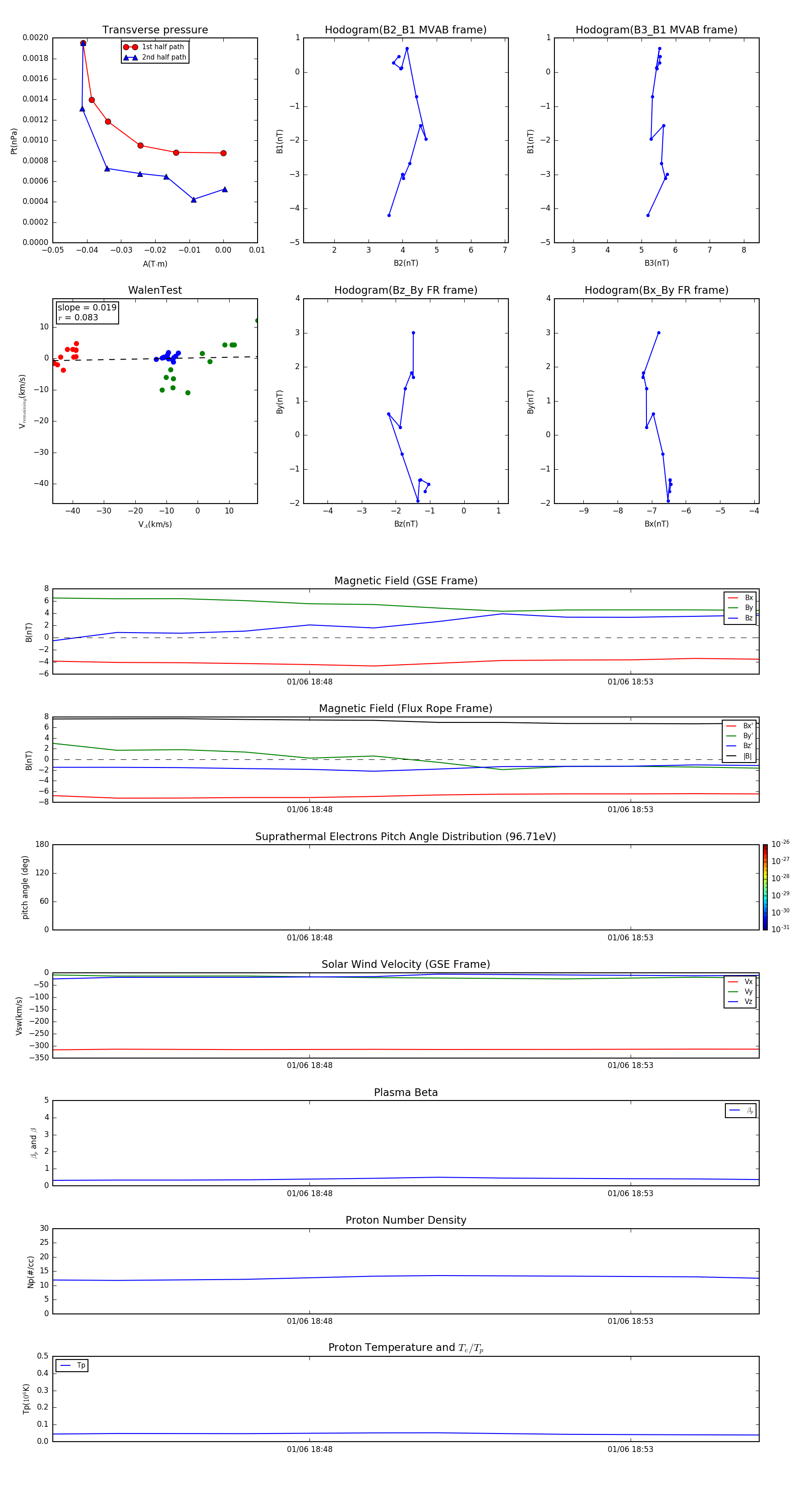Select the Bz' entry in Flux Rope legend
Image resolution: width=812 pixels, height=1489 pixels.
click(740, 746)
